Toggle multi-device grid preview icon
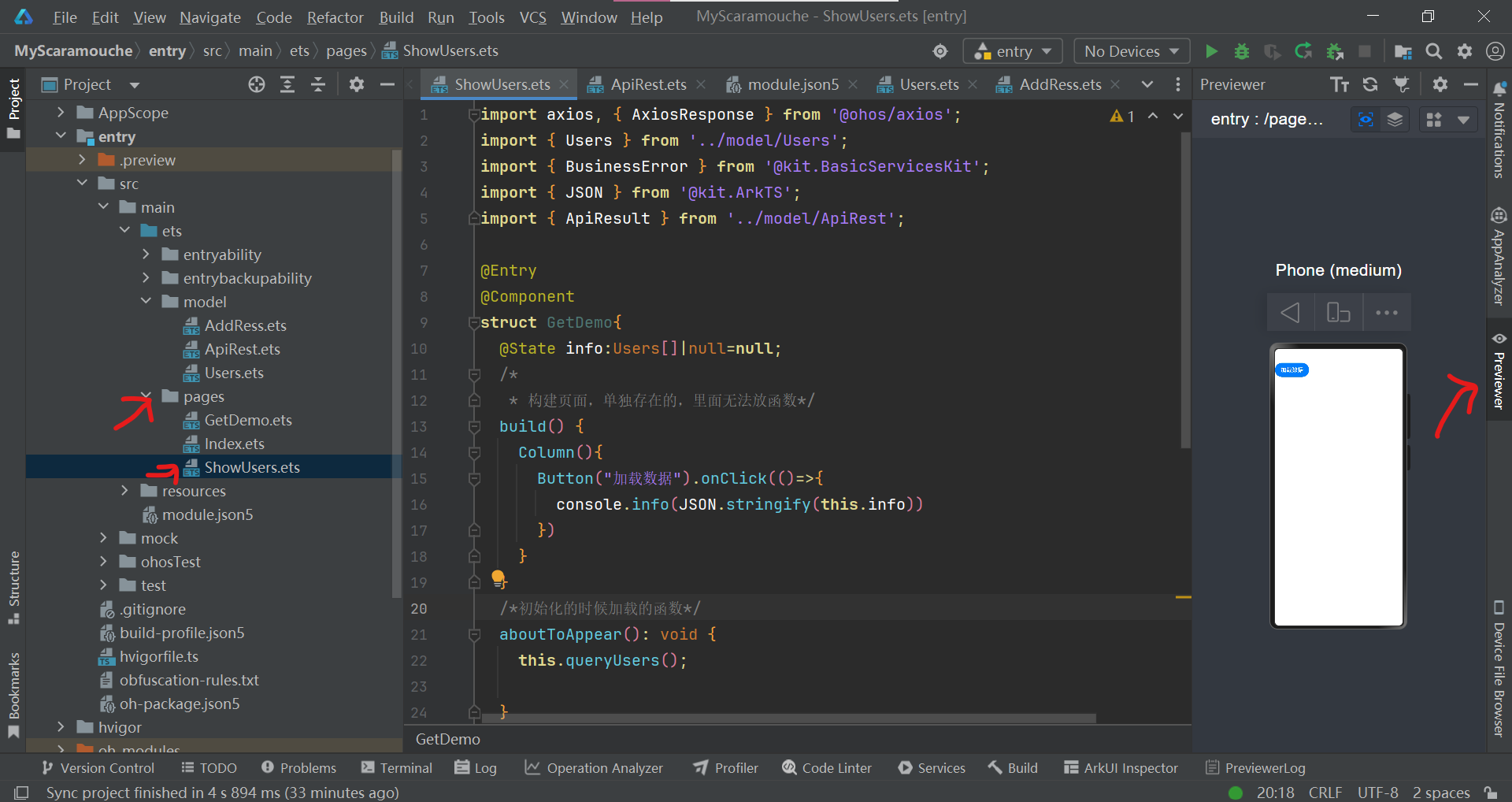The image size is (1512, 802). click(1434, 119)
